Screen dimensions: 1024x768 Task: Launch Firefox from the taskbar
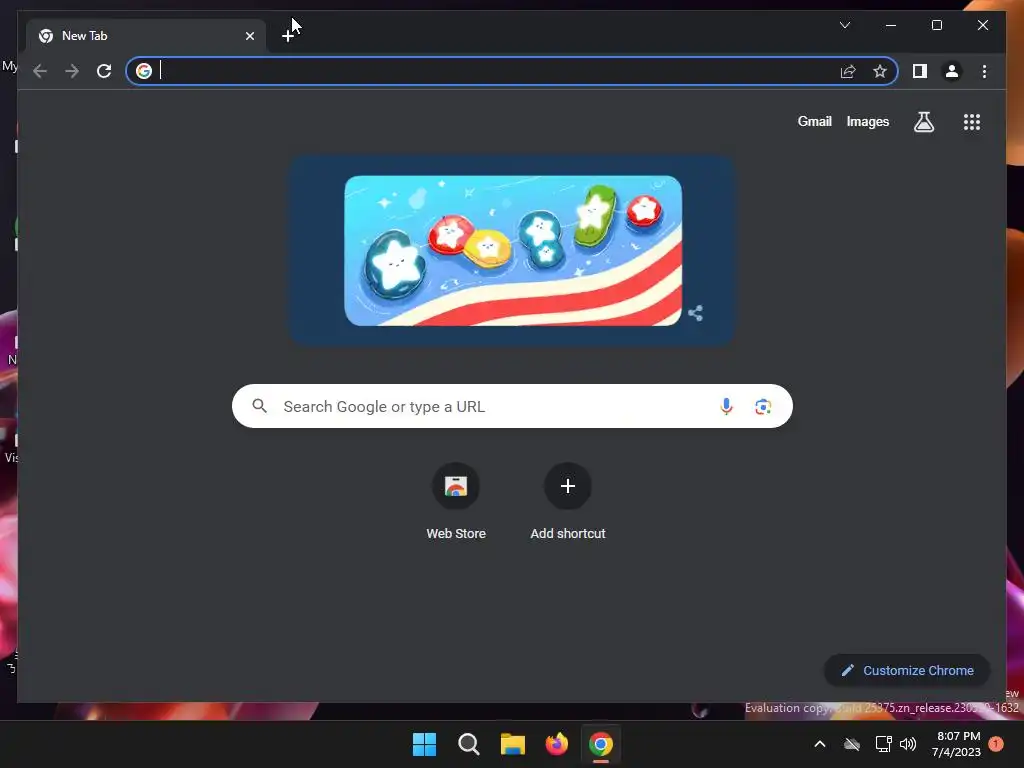pyautogui.click(x=556, y=744)
